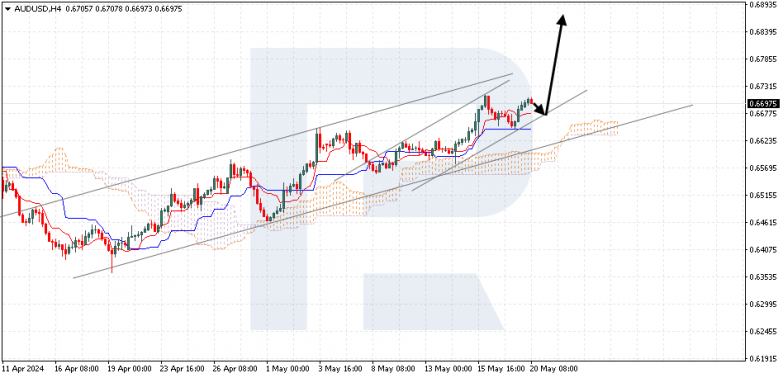Screen dimensions: 782x378
Task: Click the 20 May 08:00 time label
Action: coord(554,369)
